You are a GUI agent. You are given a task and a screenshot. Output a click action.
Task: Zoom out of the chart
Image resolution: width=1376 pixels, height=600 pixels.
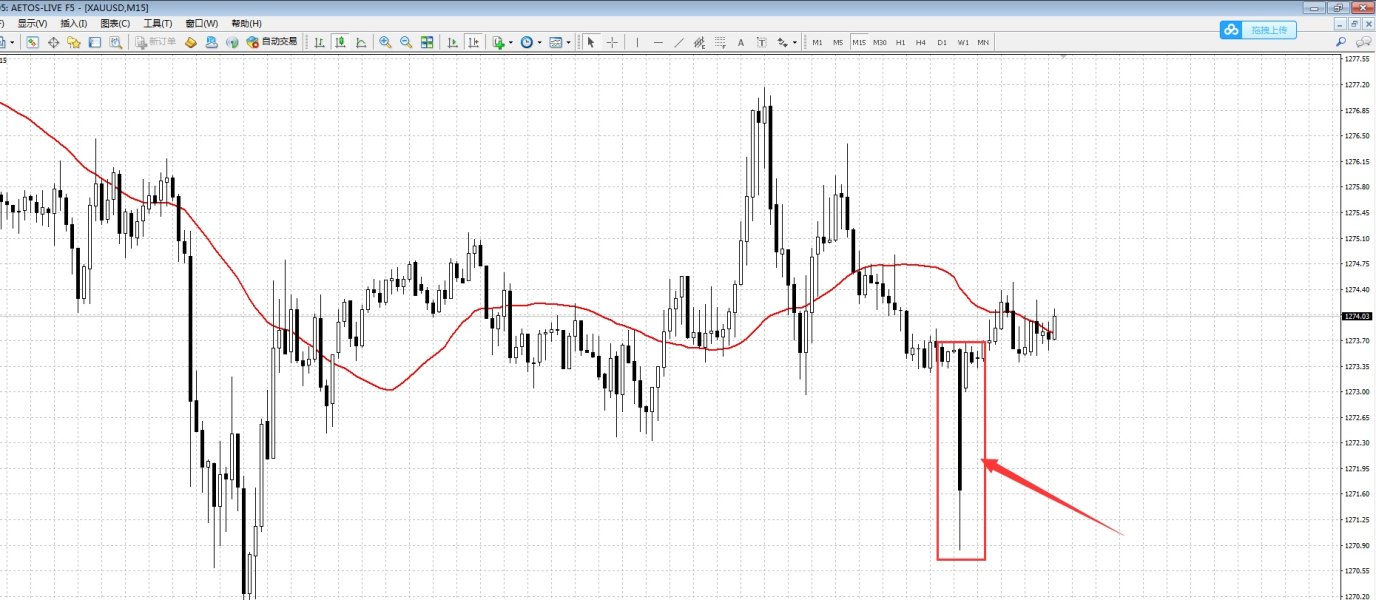tap(406, 42)
